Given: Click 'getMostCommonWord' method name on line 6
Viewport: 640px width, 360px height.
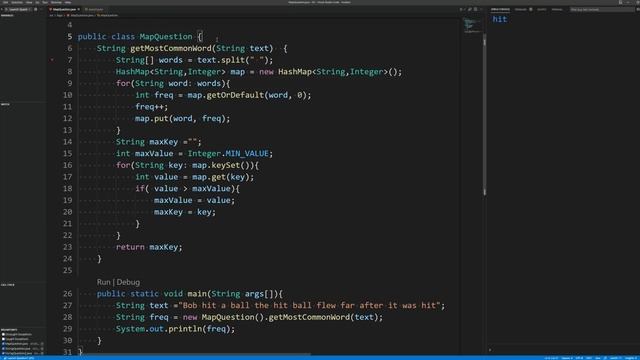Looking at the screenshot, I should 171,48.
